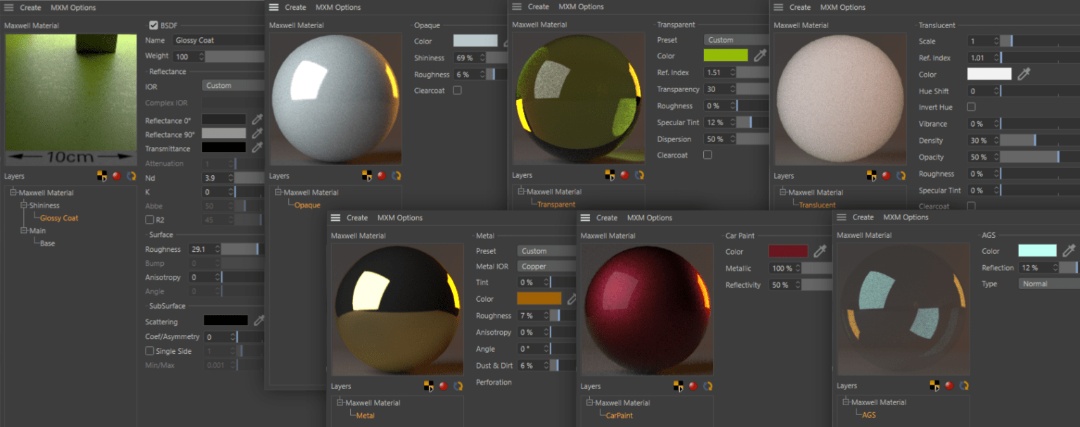This screenshot has height=427, width=1080.
Task: Open AGS Type Normal dropdown
Action: pyautogui.click(x=1049, y=284)
